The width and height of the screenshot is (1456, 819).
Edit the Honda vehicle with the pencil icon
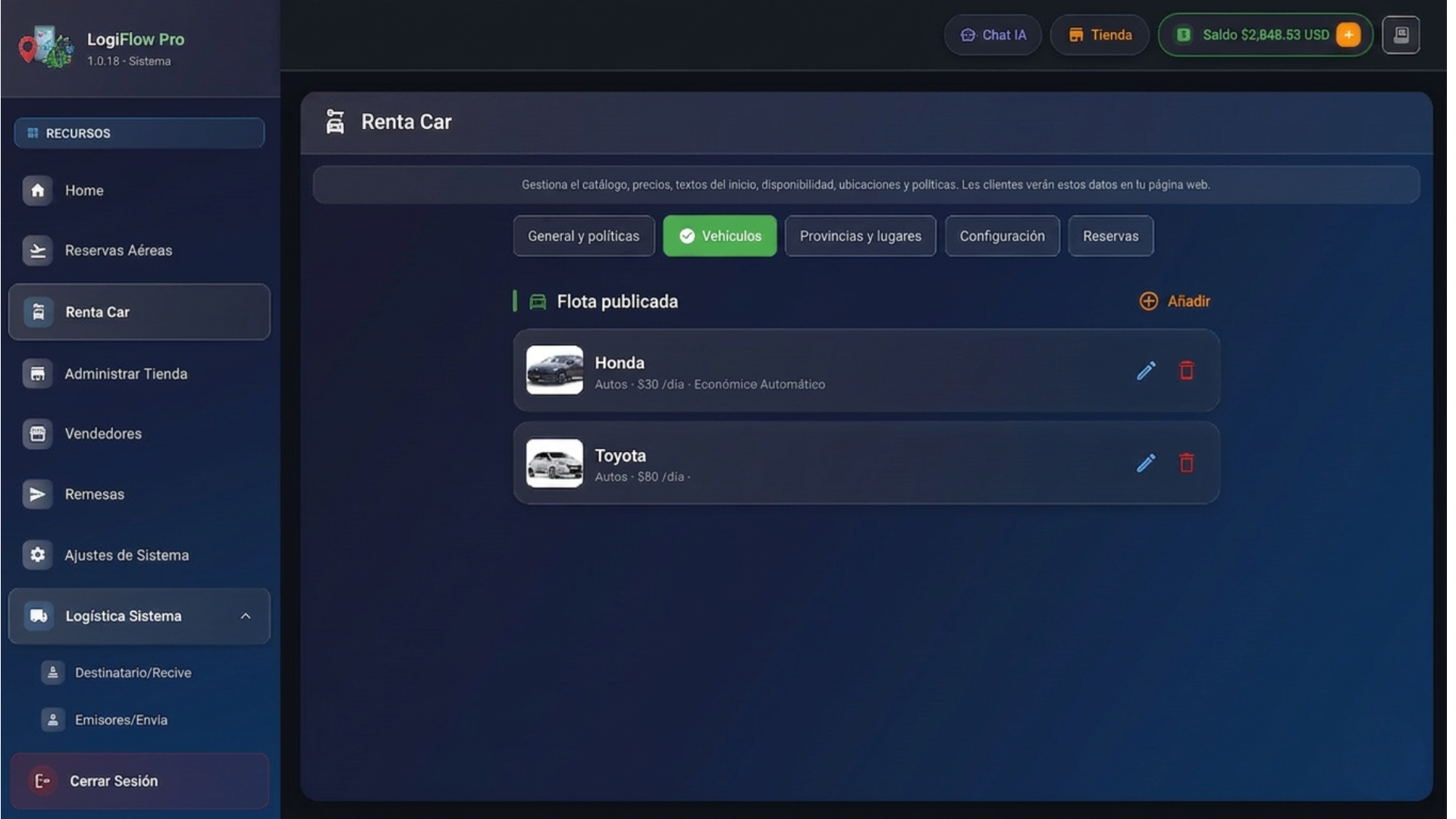click(x=1146, y=371)
